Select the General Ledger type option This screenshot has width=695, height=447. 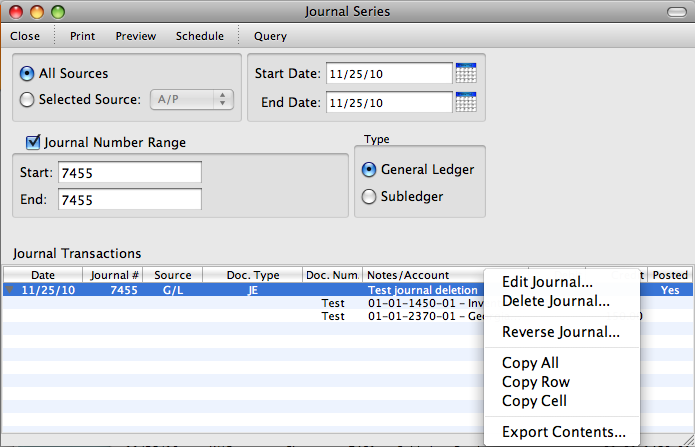(369, 169)
